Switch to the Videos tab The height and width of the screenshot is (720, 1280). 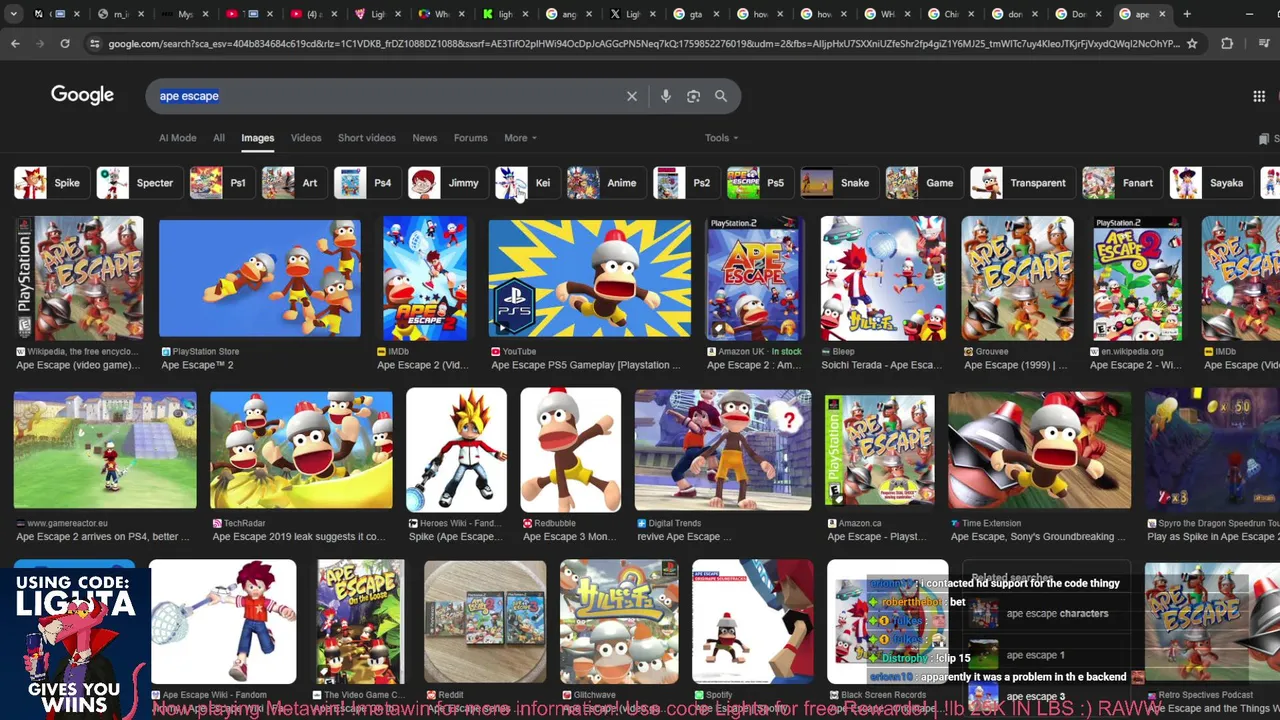point(306,138)
